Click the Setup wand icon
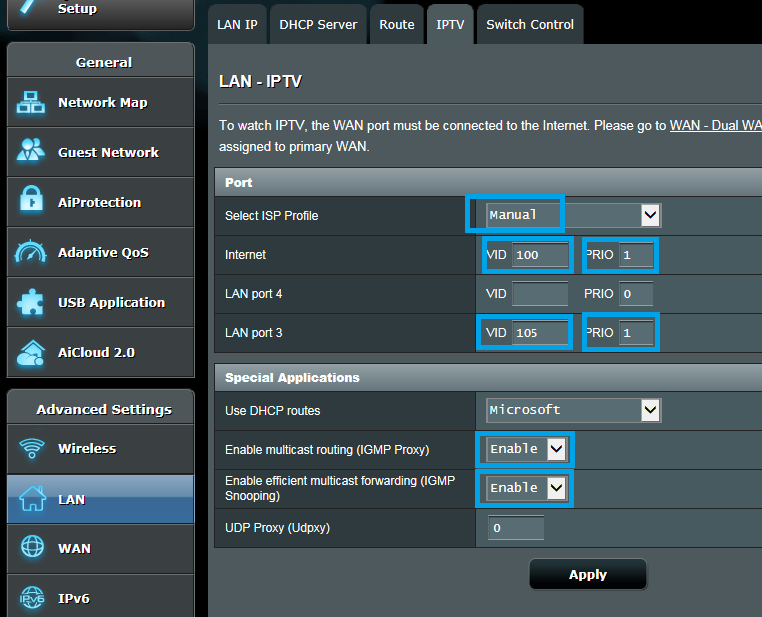 point(29,7)
